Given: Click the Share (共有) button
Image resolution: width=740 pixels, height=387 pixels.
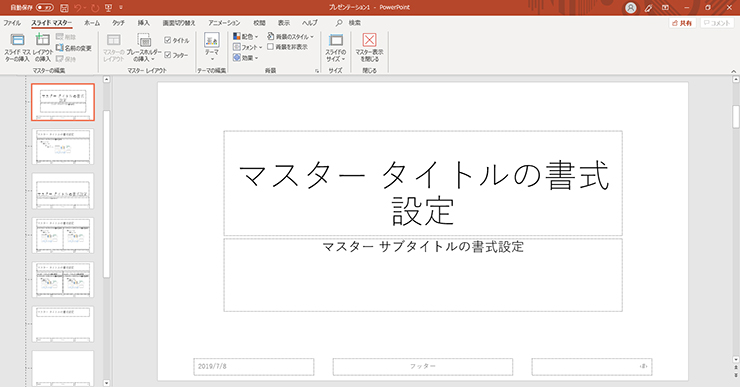Looking at the screenshot, I should [x=682, y=23].
